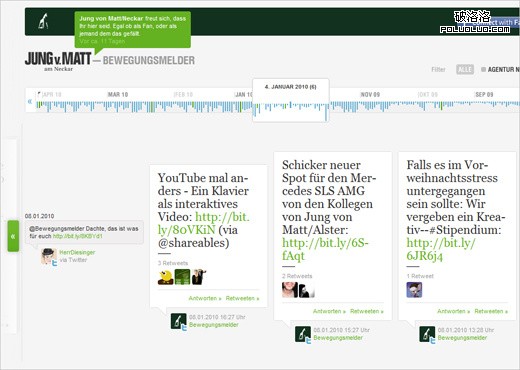Jump to OKT 09 on the timeline

pos(427,94)
